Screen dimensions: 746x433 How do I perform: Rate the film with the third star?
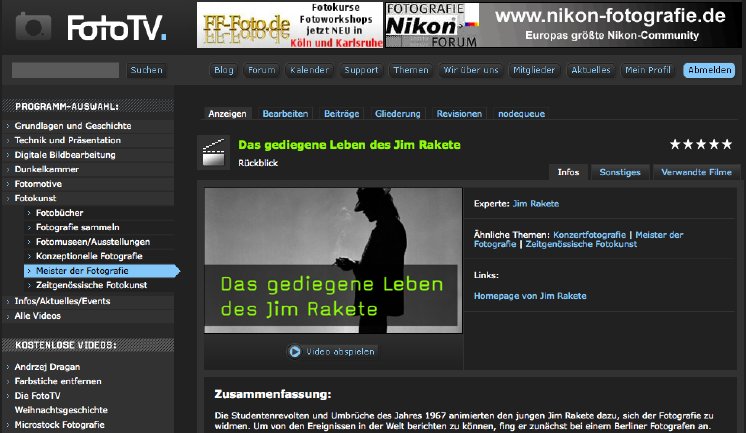click(x=701, y=144)
